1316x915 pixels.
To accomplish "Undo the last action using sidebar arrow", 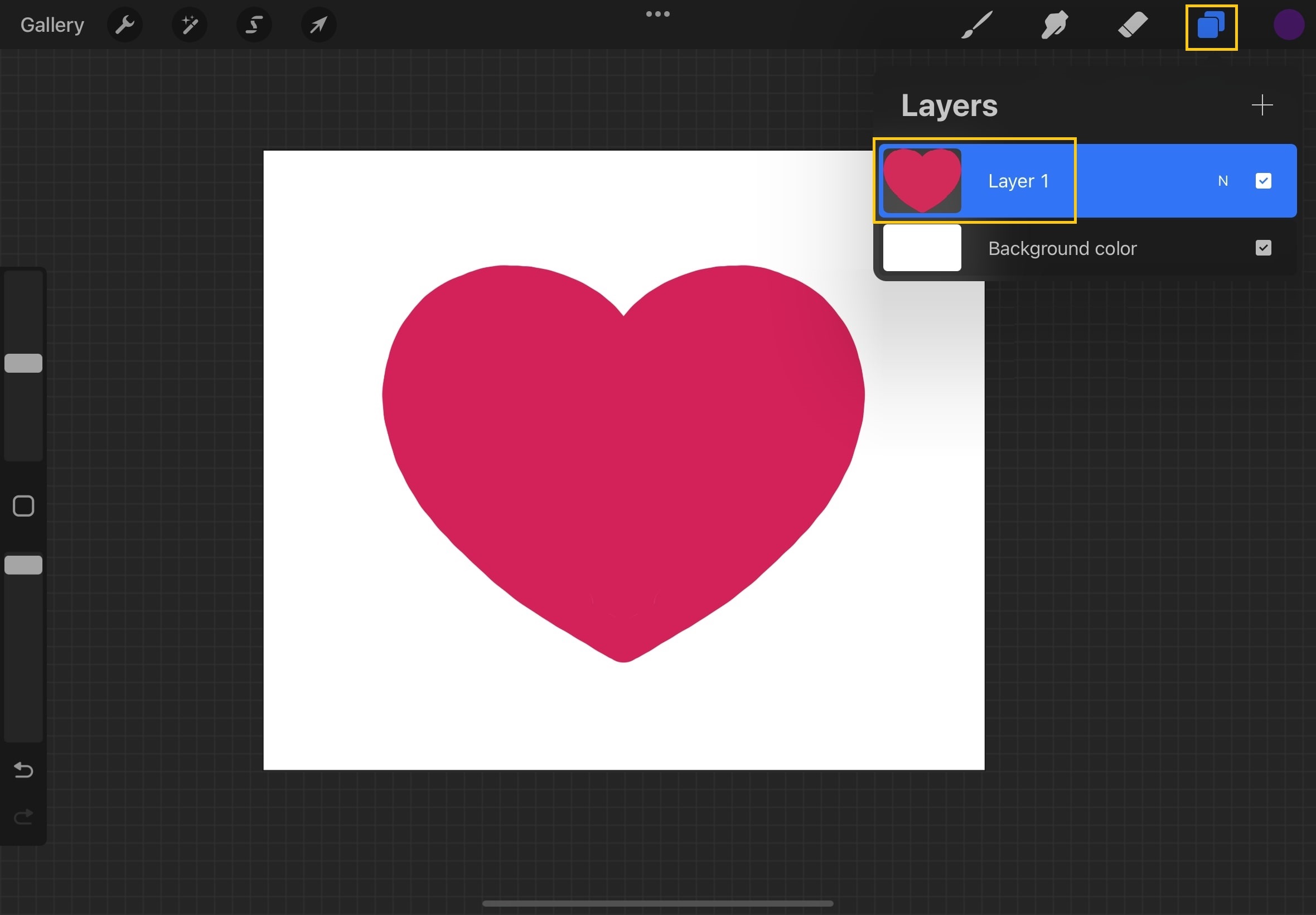I will click(23, 769).
